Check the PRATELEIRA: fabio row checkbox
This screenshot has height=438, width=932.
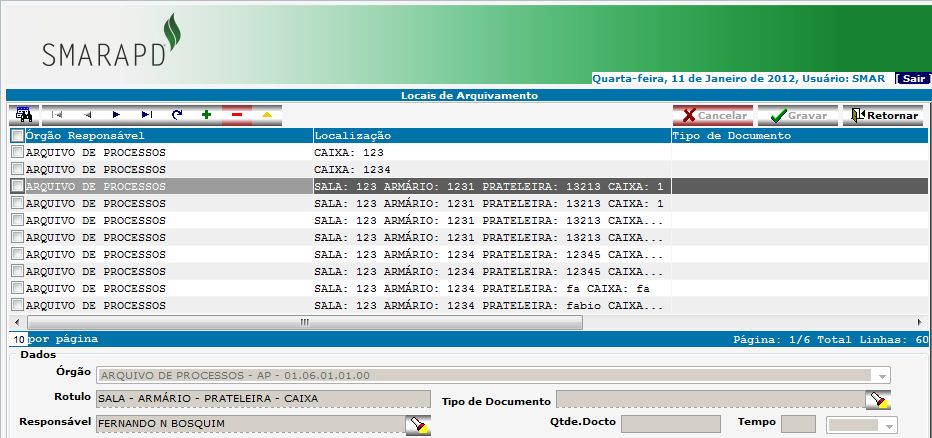pos(17,305)
